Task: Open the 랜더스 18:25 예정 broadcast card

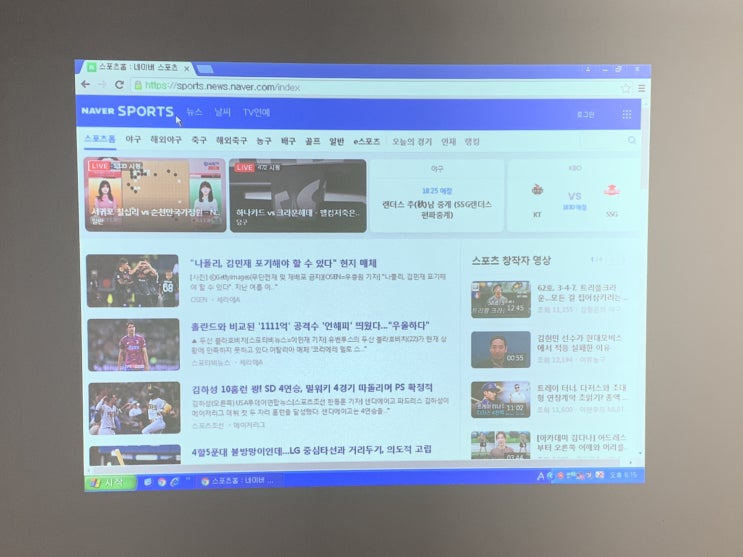Action: tap(436, 196)
